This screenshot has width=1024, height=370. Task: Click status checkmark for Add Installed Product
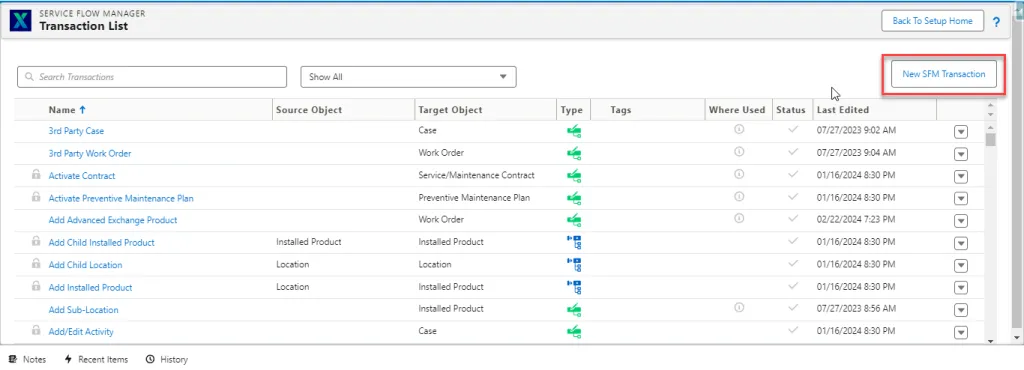click(793, 286)
